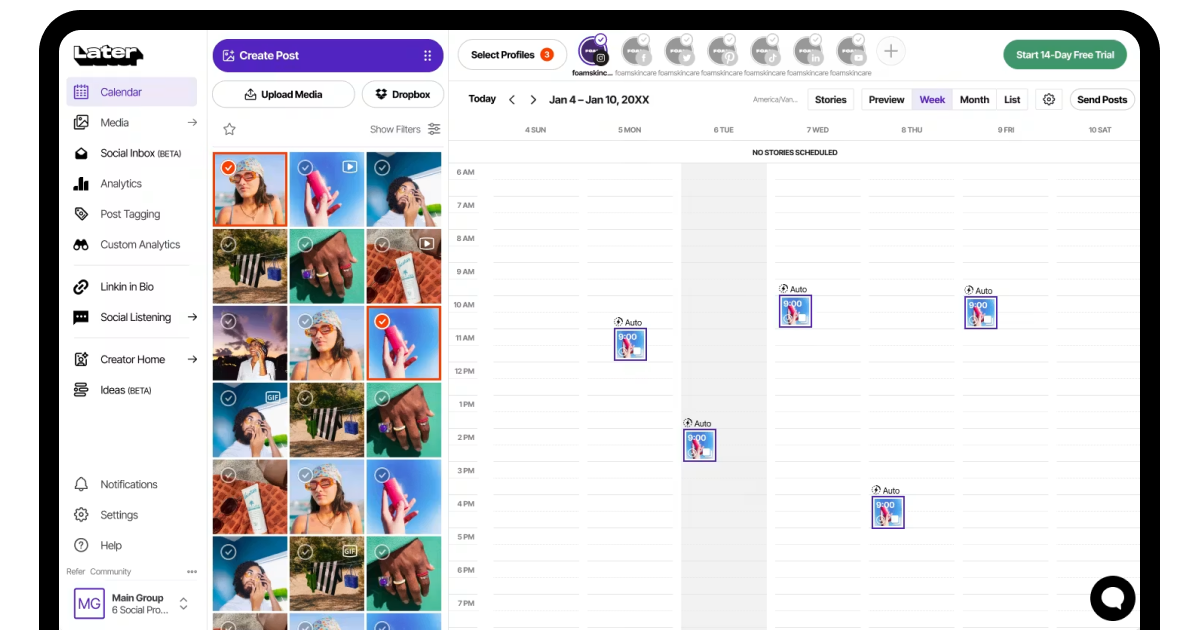Open Analytics from the bar chart icon

coord(81,184)
